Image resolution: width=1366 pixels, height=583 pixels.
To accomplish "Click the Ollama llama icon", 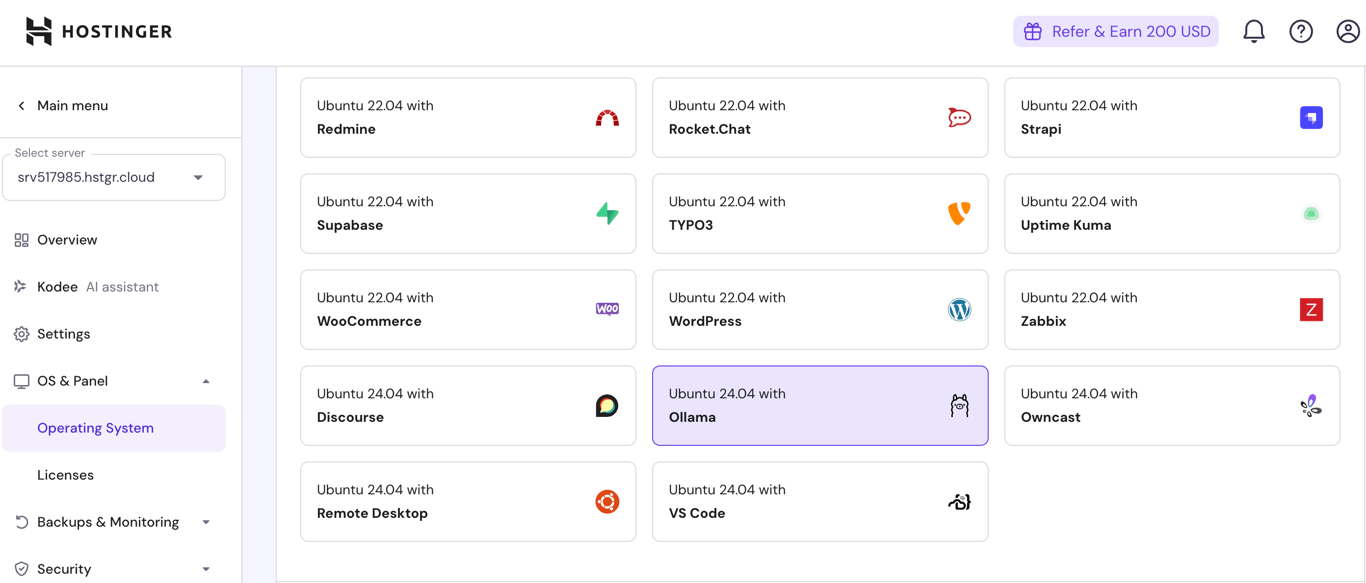I will [959, 406].
